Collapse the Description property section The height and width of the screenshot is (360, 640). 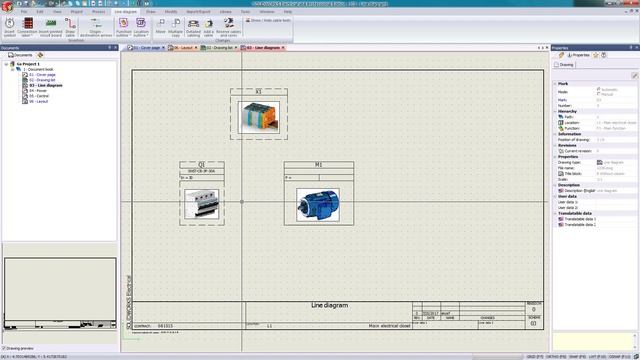[x=555, y=185]
